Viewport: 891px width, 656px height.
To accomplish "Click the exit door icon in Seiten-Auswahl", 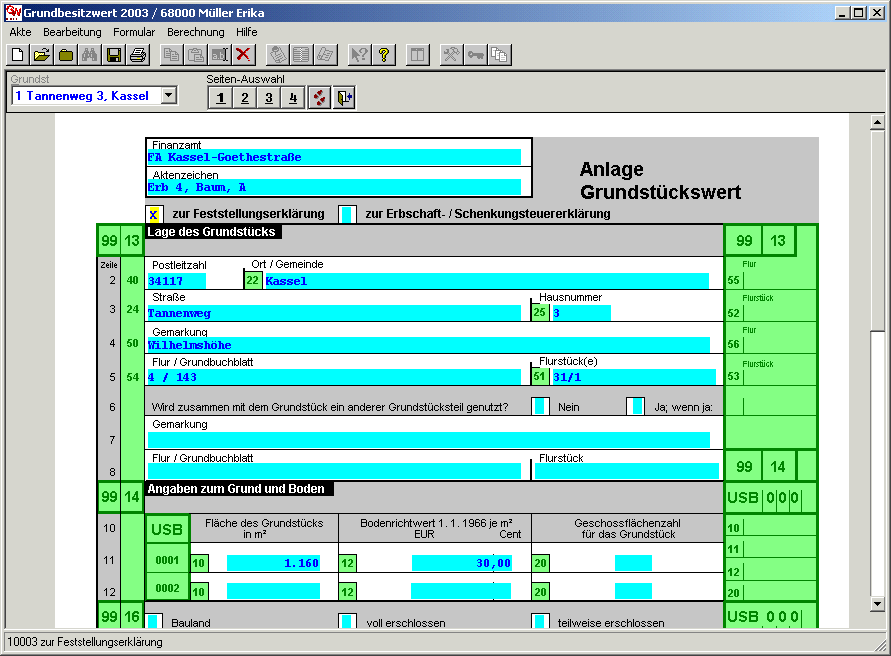I will click(x=344, y=98).
